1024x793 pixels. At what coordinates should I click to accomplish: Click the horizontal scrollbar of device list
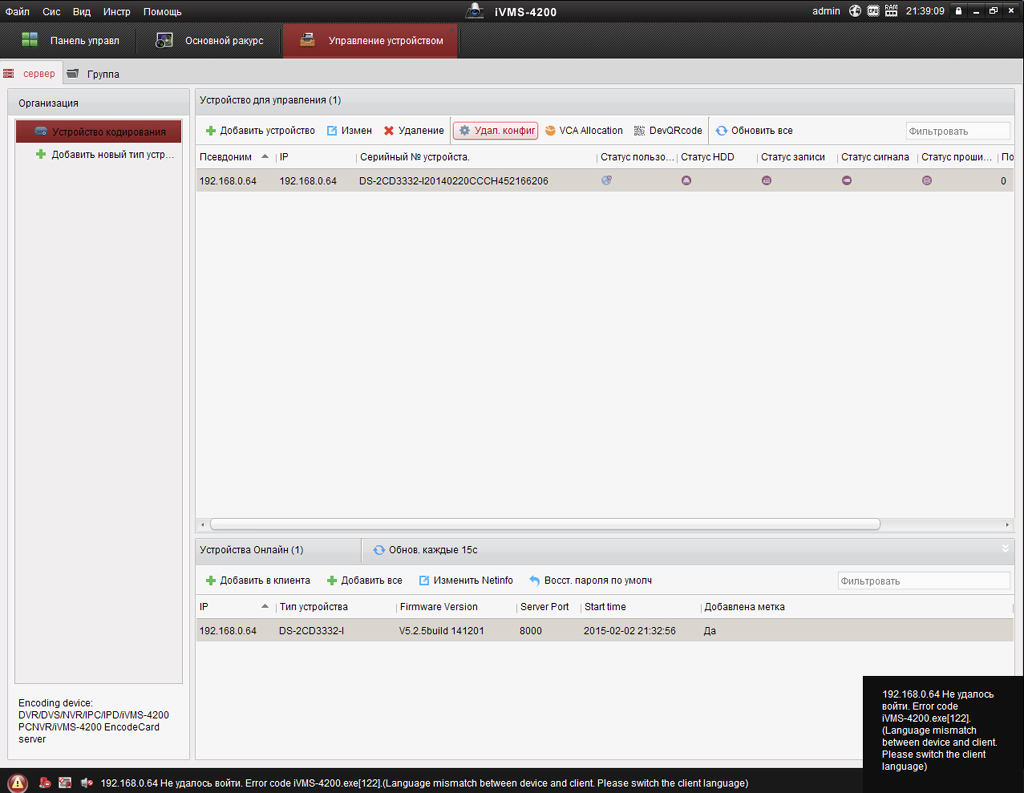click(545, 525)
